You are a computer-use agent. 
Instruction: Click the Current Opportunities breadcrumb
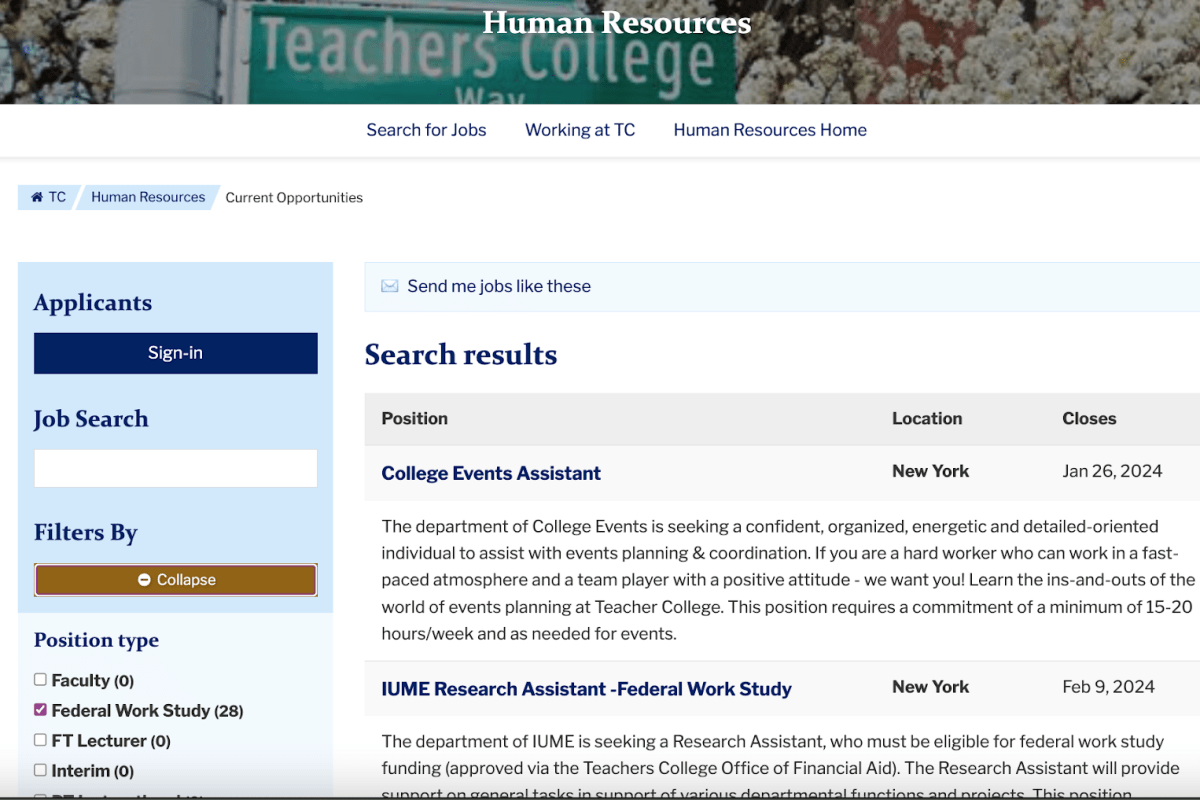tap(293, 197)
